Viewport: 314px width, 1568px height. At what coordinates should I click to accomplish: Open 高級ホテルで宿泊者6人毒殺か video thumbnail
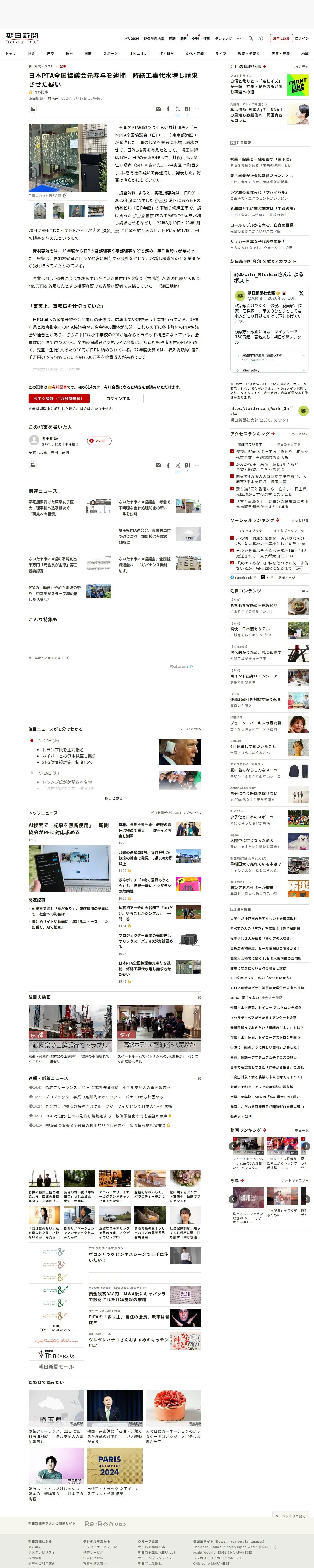[x=159, y=1028]
